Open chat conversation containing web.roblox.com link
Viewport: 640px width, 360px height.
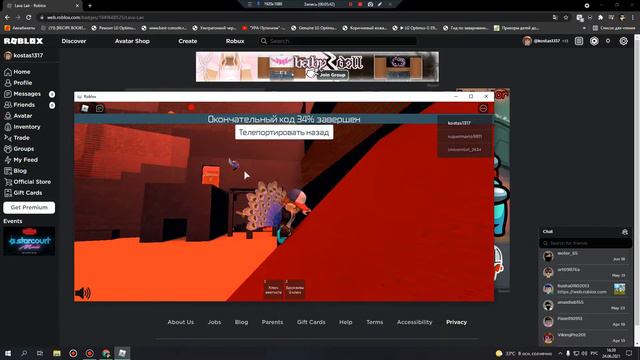click(585, 289)
